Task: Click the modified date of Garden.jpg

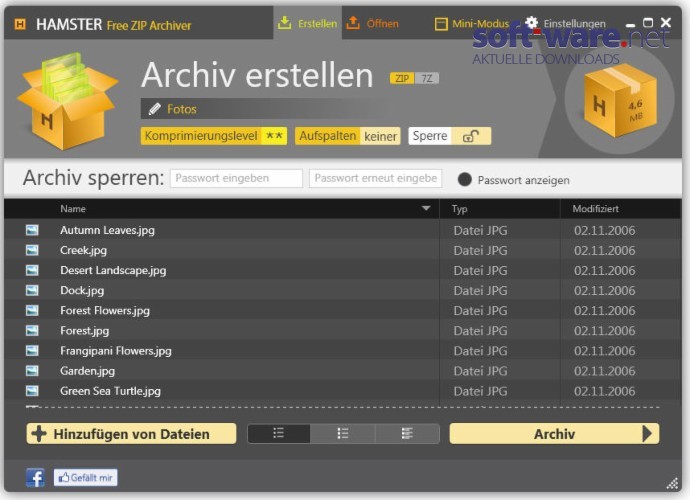Action: point(605,371)
